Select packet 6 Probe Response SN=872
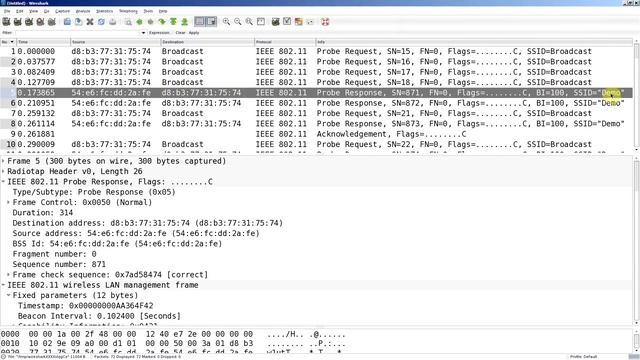Viewport: 640px width, 360px height. tap(316, 103)
